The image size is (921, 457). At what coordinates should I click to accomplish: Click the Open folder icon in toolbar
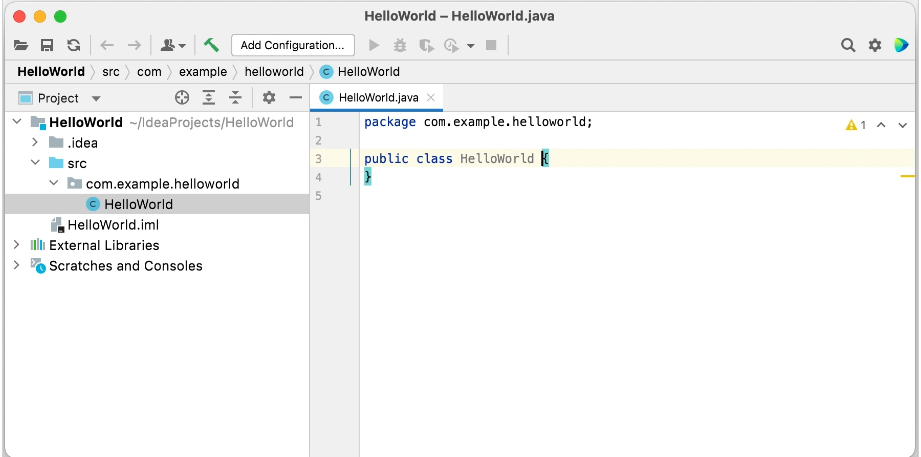point(21,45)
